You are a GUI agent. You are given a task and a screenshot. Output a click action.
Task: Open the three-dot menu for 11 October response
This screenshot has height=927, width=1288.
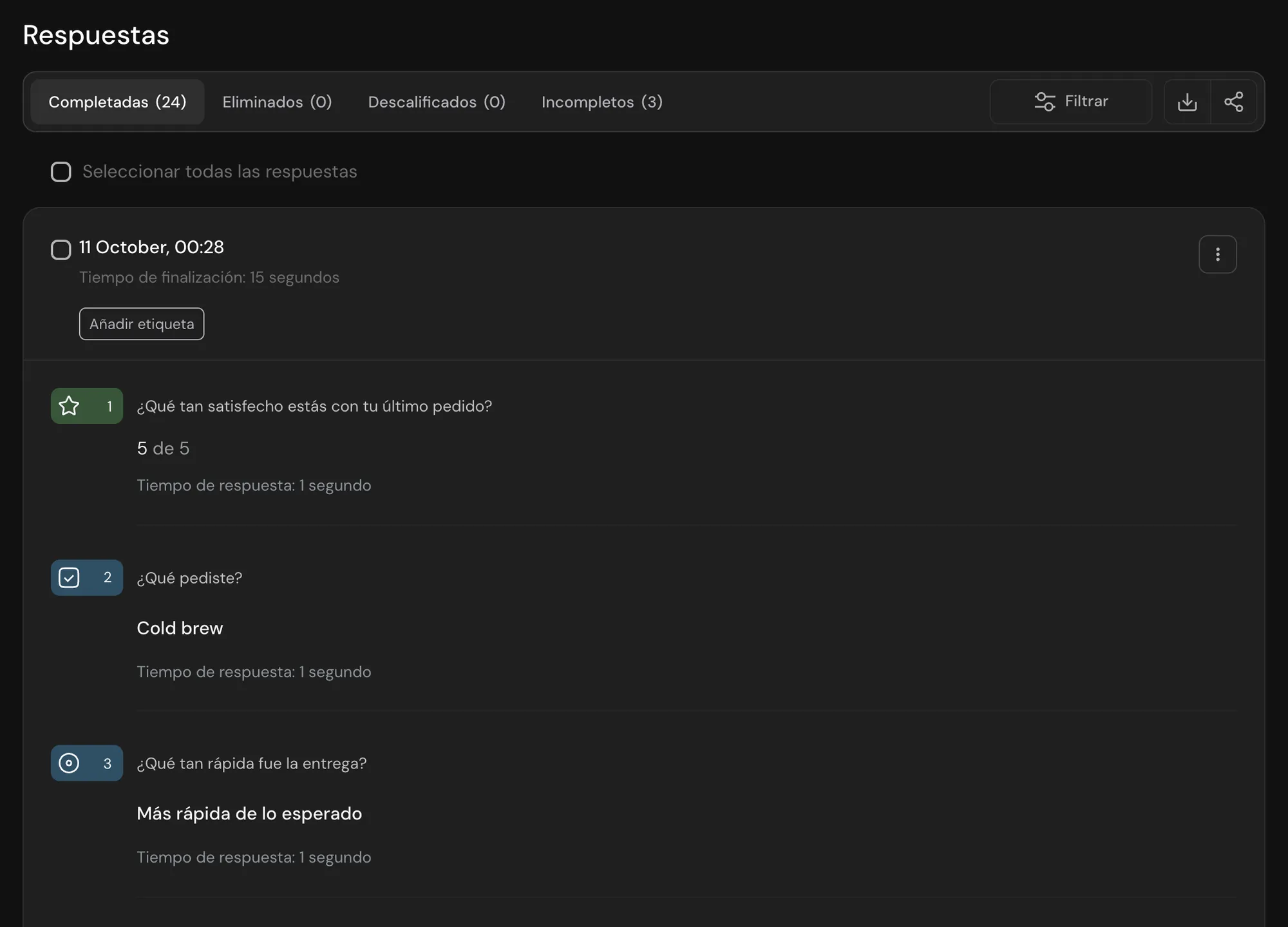1217,254
